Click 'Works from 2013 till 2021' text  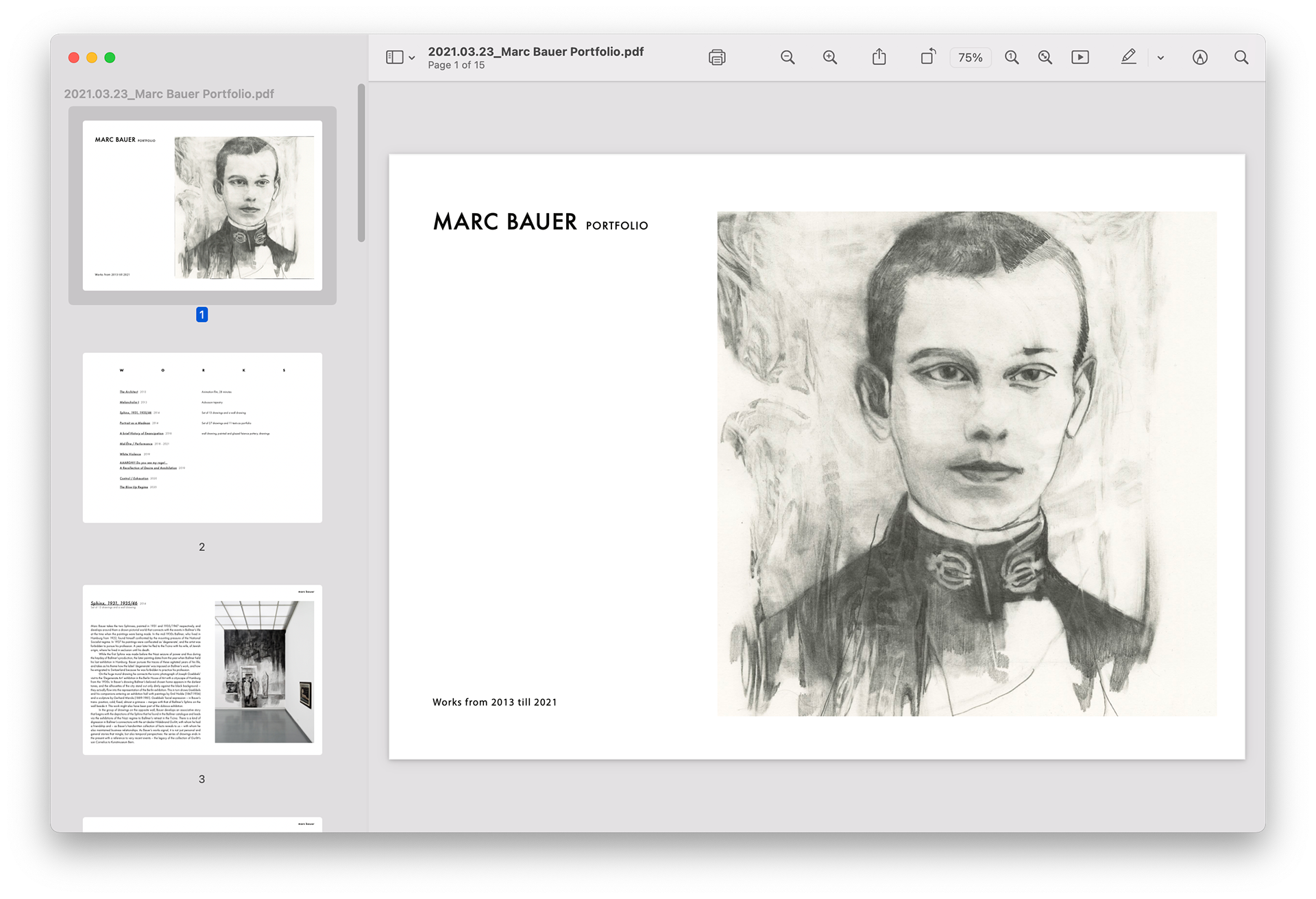[495, 702]
